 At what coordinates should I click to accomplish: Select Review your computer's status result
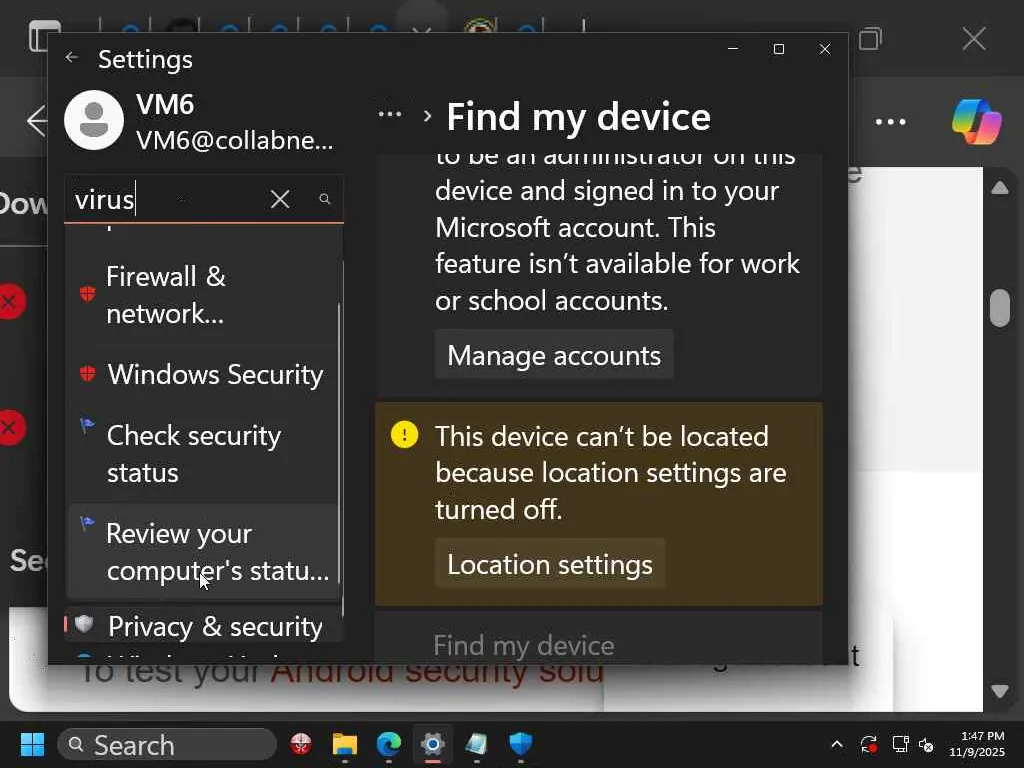coord(204,552)
